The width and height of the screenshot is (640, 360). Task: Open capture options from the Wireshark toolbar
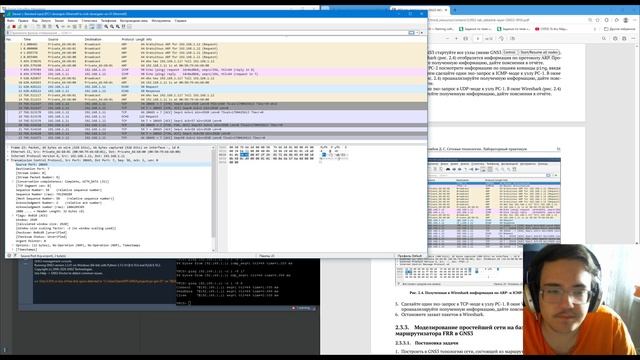point(25,26)
